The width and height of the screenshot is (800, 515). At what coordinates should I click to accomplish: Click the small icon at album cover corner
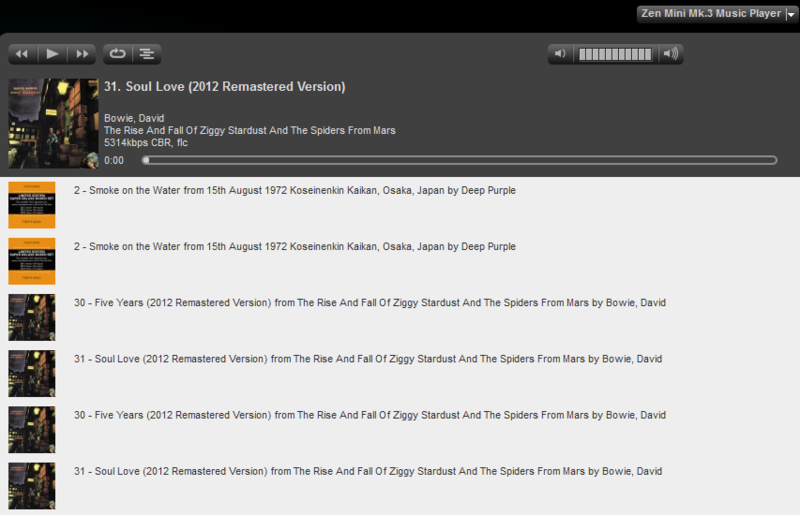[91, 160]
